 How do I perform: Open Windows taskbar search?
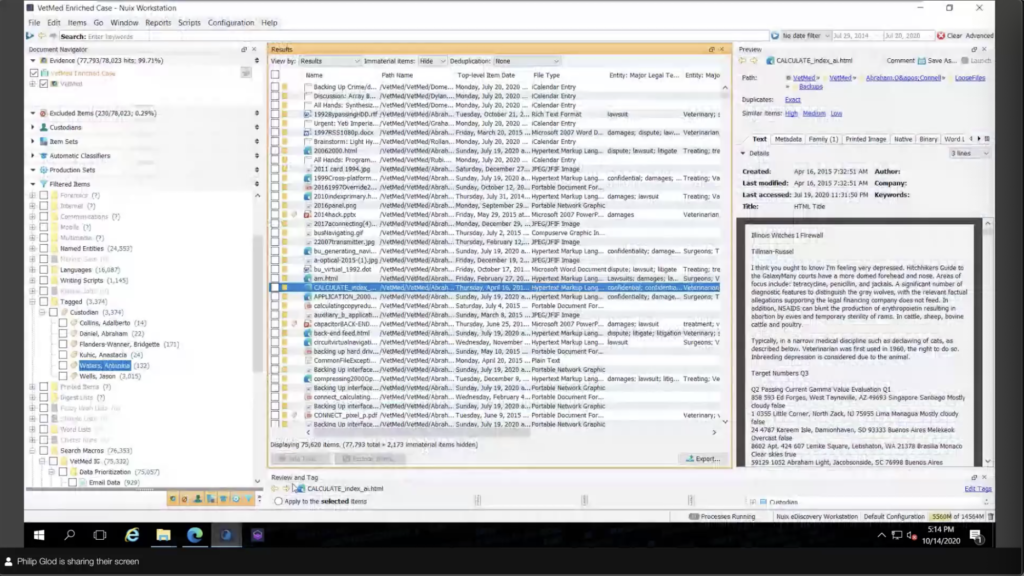[69, 535]
